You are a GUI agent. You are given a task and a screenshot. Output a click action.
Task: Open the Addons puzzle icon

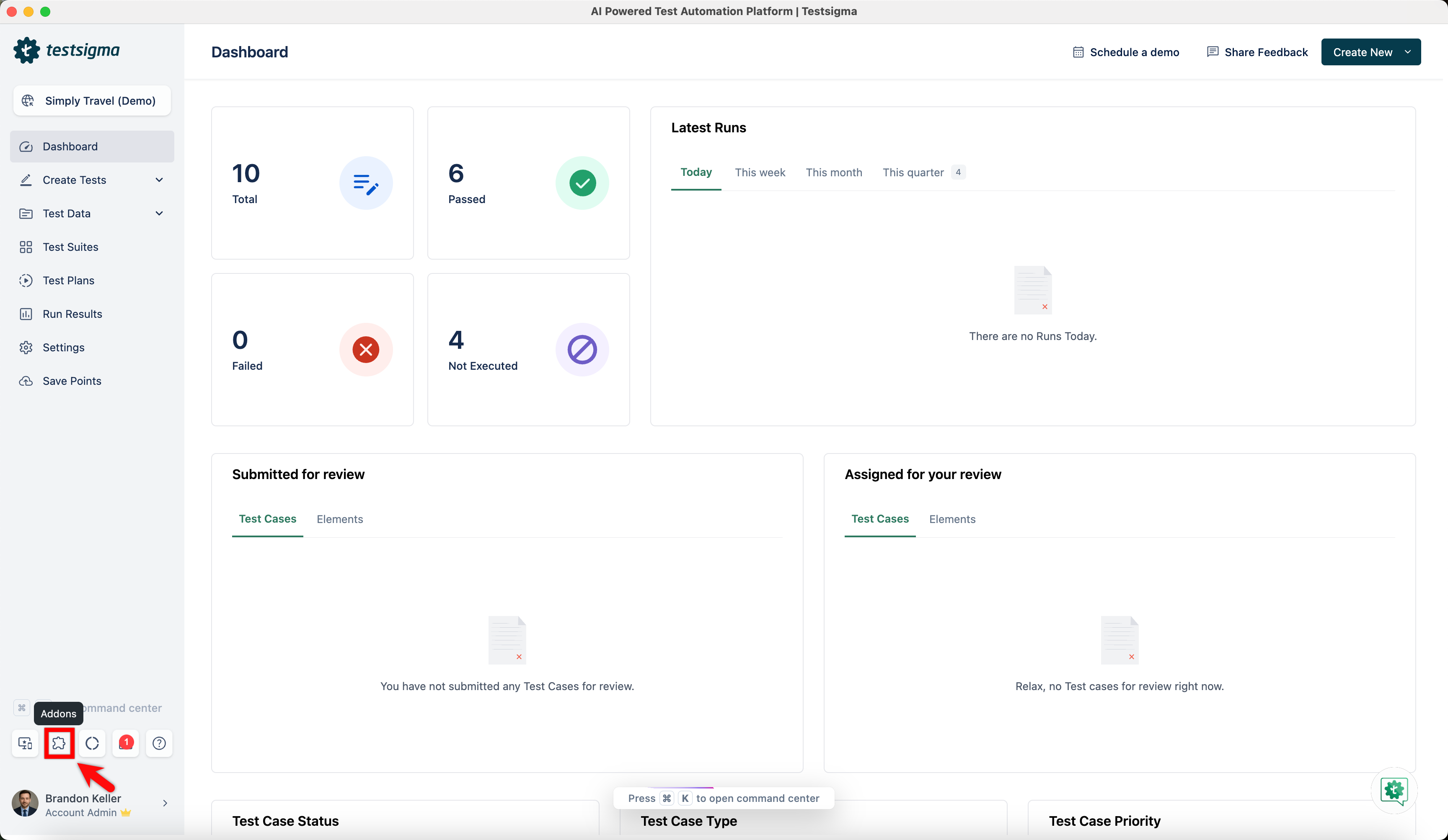(x=59, y=743)
